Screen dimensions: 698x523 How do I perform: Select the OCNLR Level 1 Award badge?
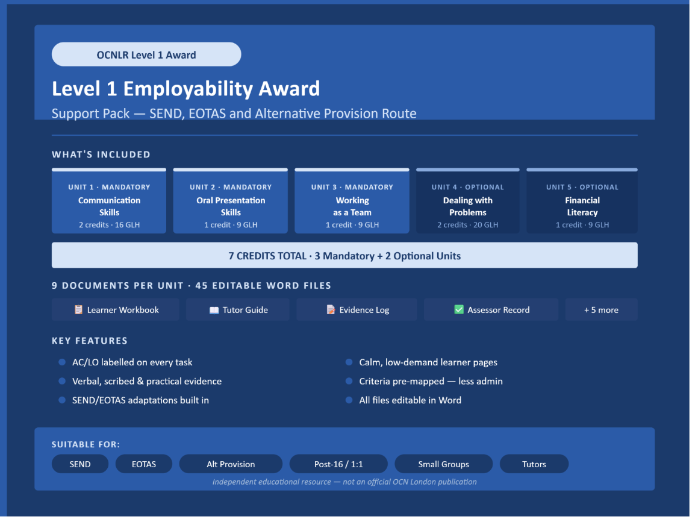(x=148, y=55)
